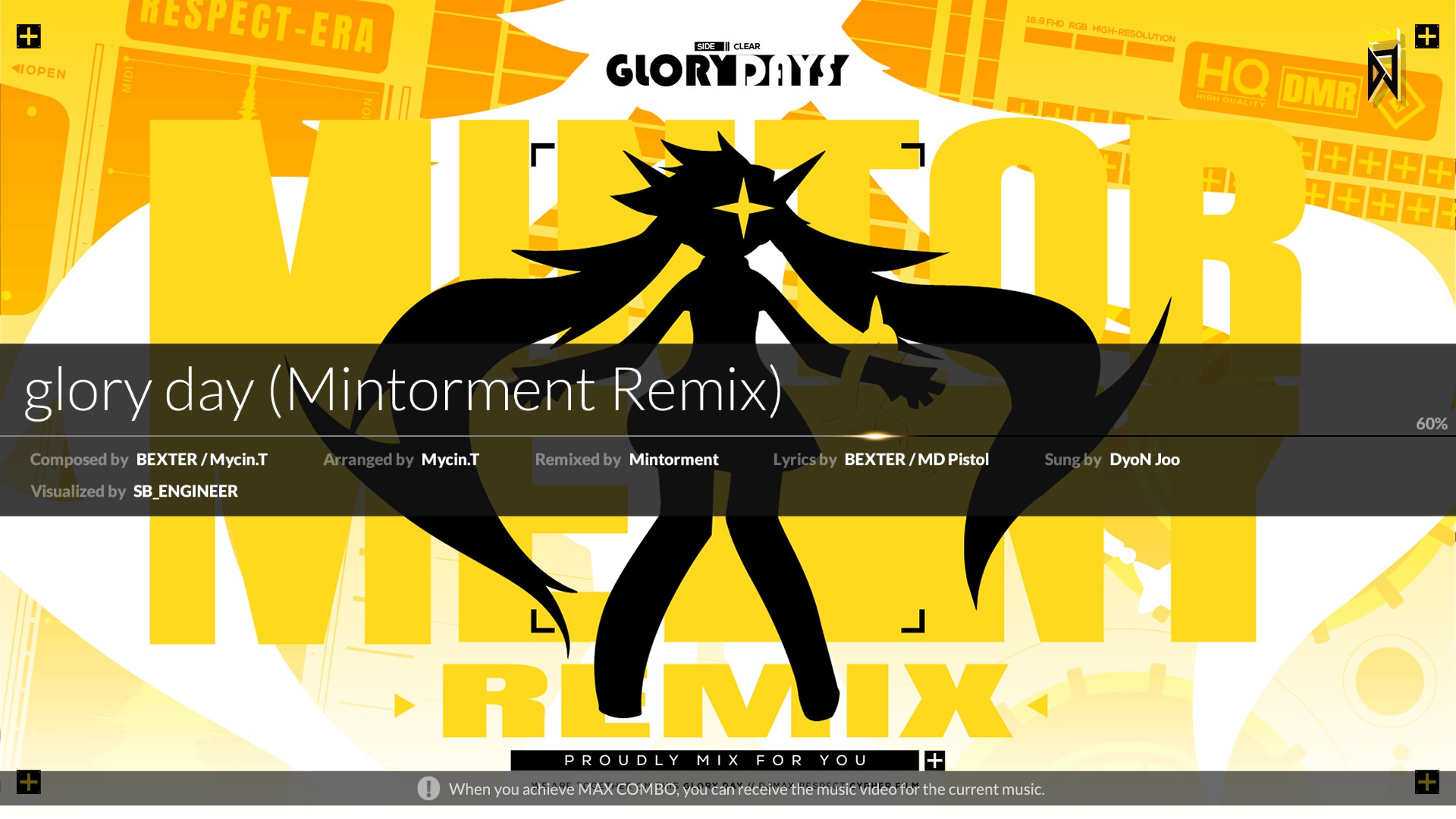Click the GLORY DAYS title logo
1456x819 pixels.
(726, 70)
